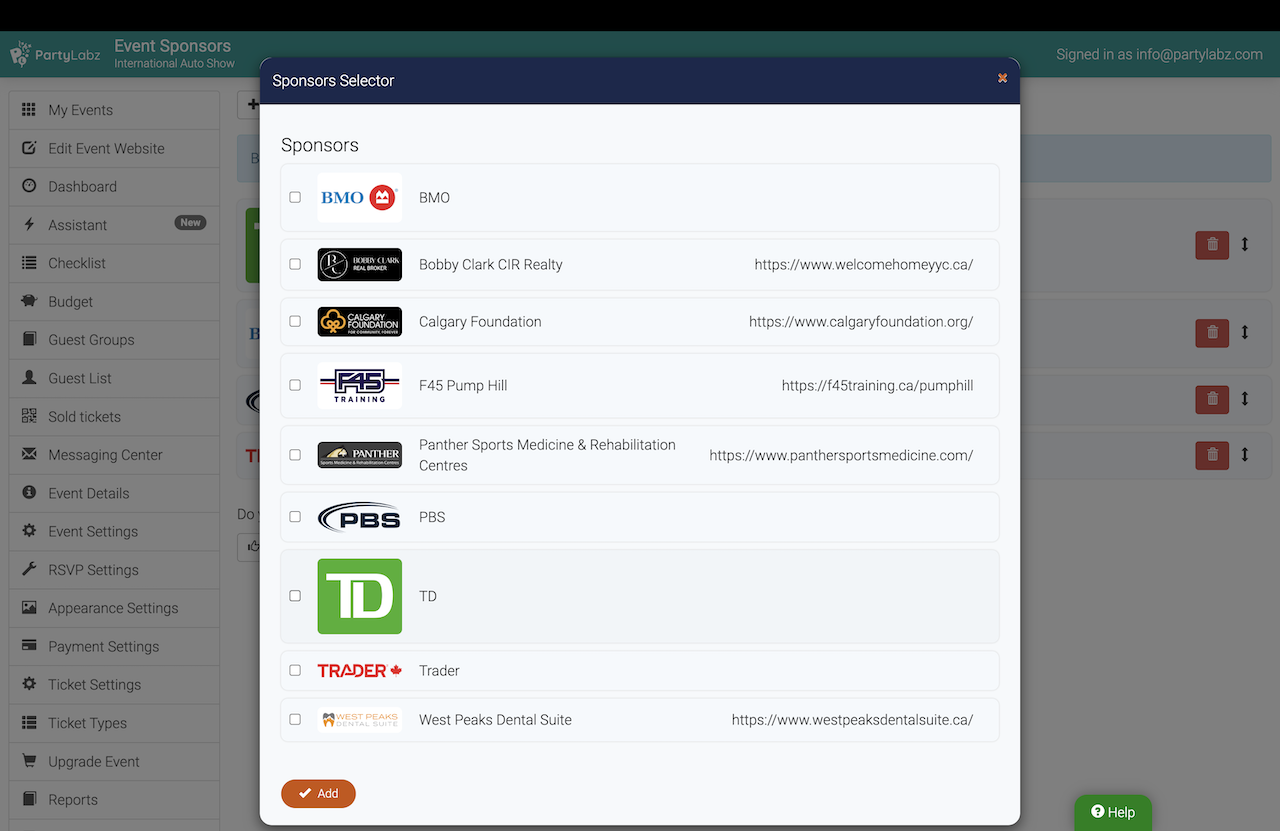This screenshot has height=831, width=1280.
Task: Click the Messaging Center envelope icon
Action: pos(29,455)
